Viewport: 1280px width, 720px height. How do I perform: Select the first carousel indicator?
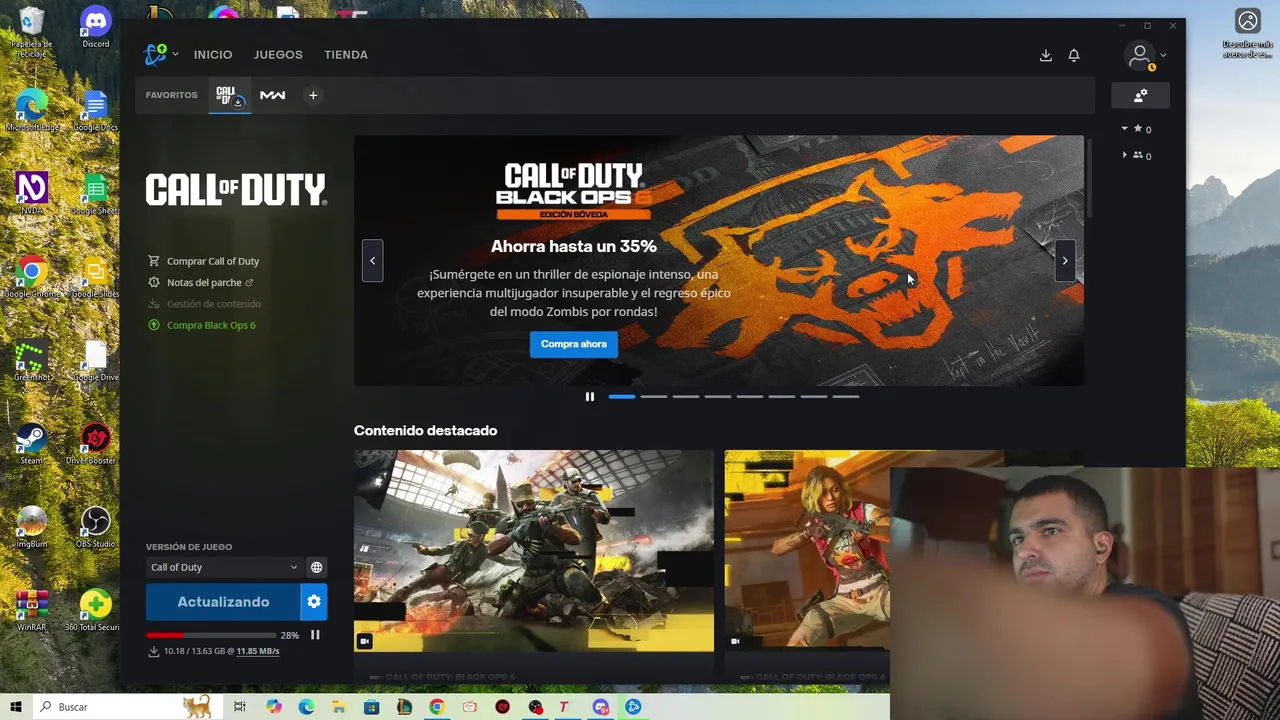(622, 397)
